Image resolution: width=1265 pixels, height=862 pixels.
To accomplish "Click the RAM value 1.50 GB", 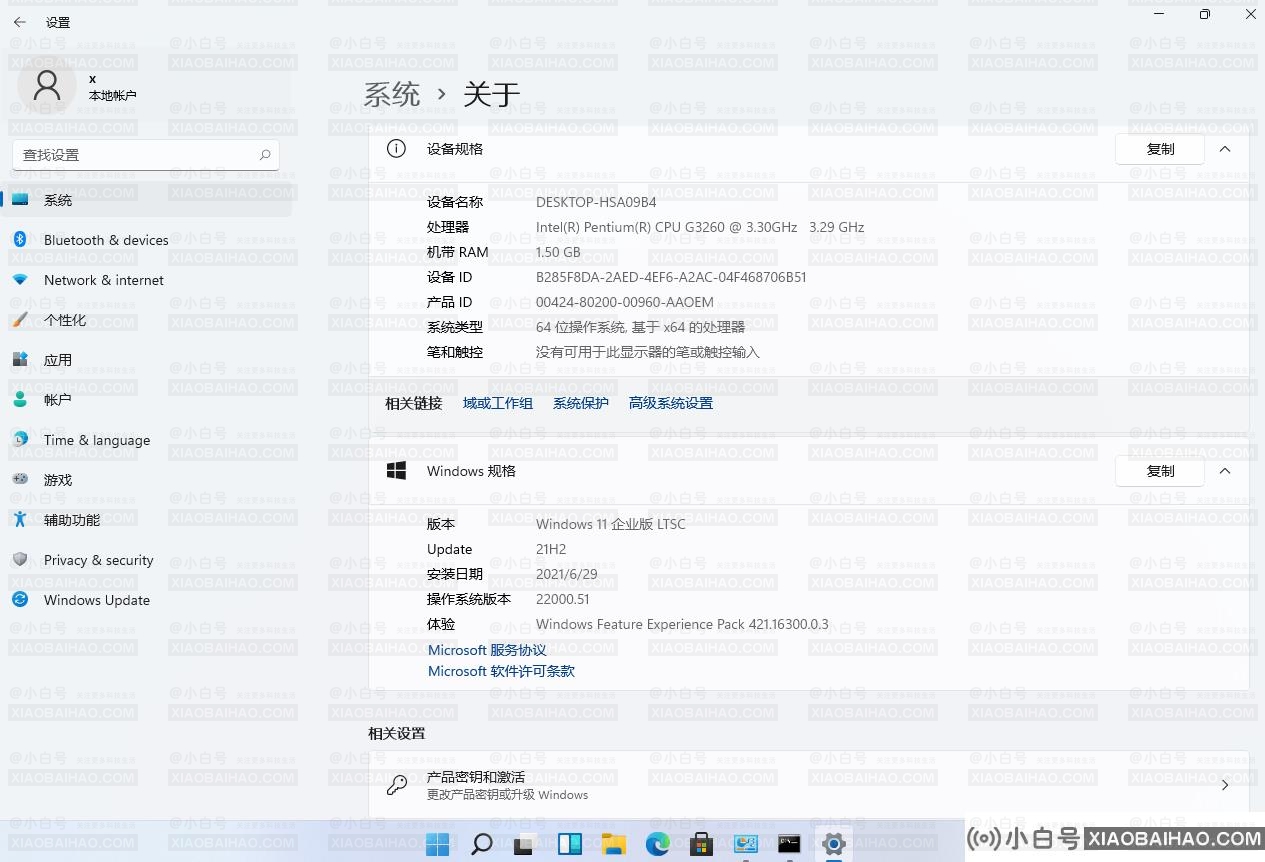I will tap(558, 252).
